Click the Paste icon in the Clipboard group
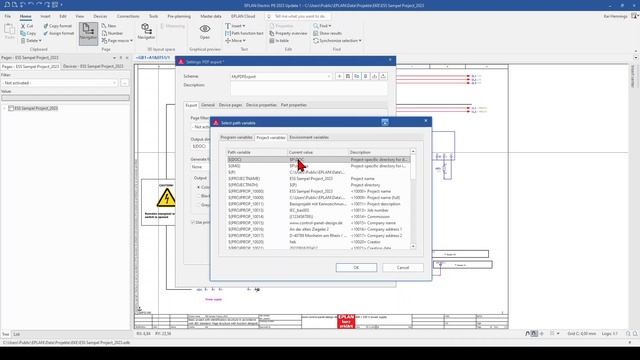The width and height of the screenshot is (640, 360). coord(9,30)
